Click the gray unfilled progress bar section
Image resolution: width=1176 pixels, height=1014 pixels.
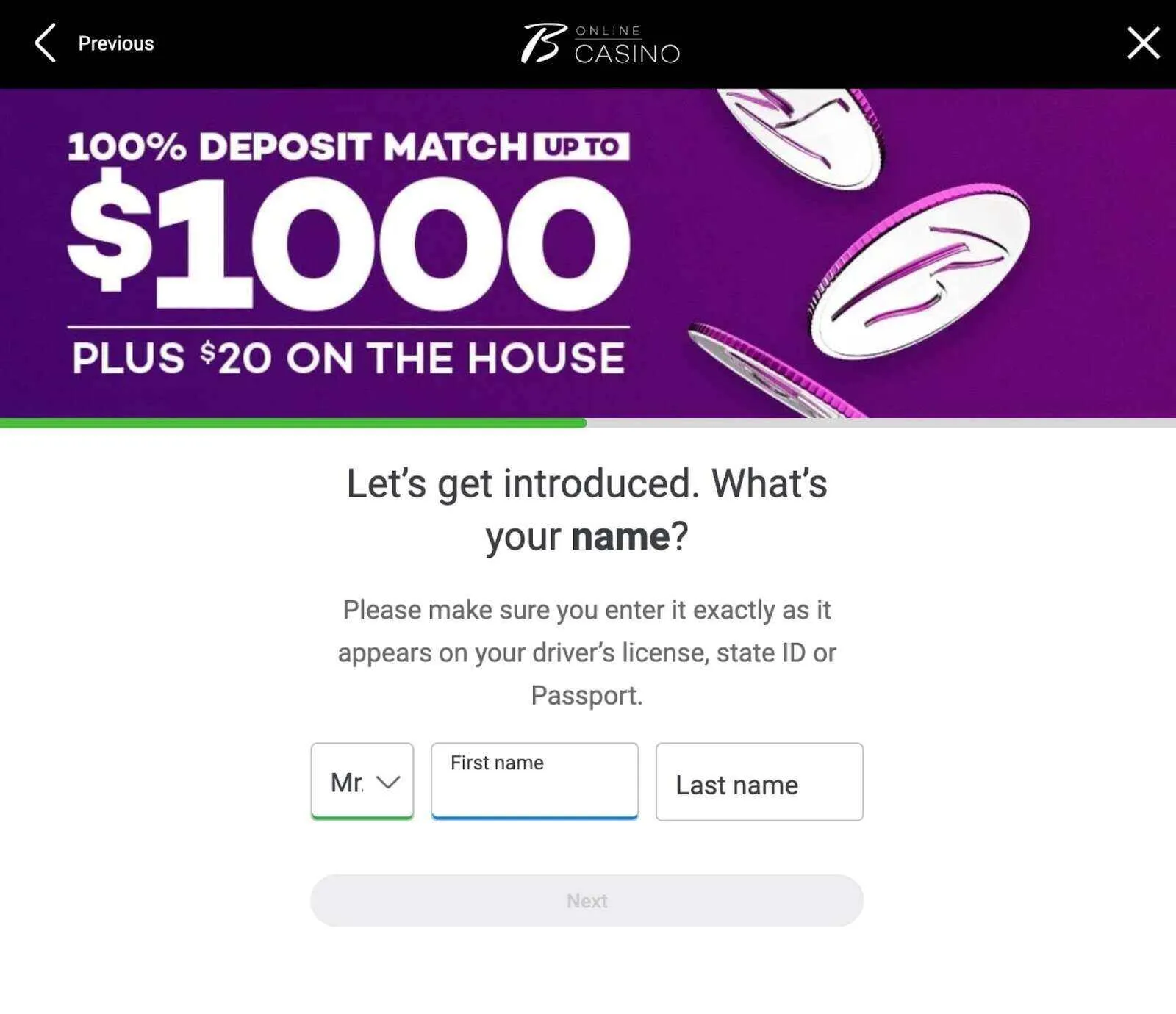coord(881,422)
